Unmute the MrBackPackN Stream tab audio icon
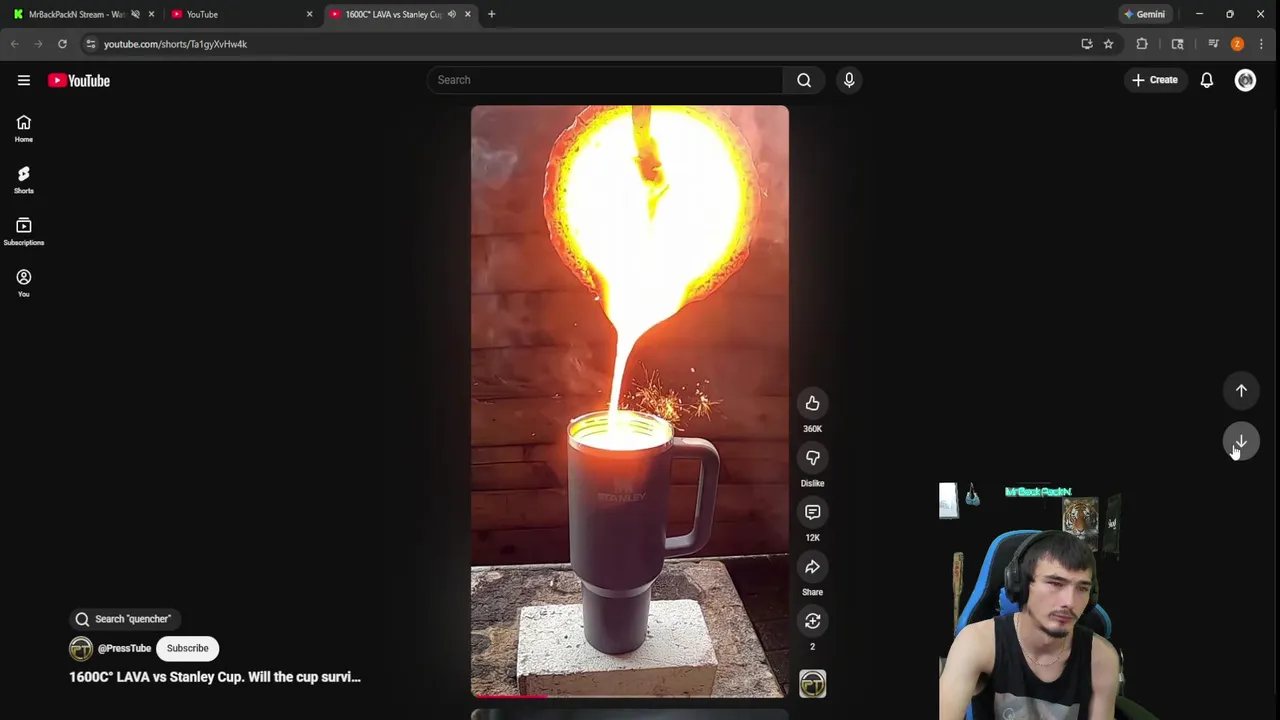This screenshot has width=1280, height=720. coord(135,14)
